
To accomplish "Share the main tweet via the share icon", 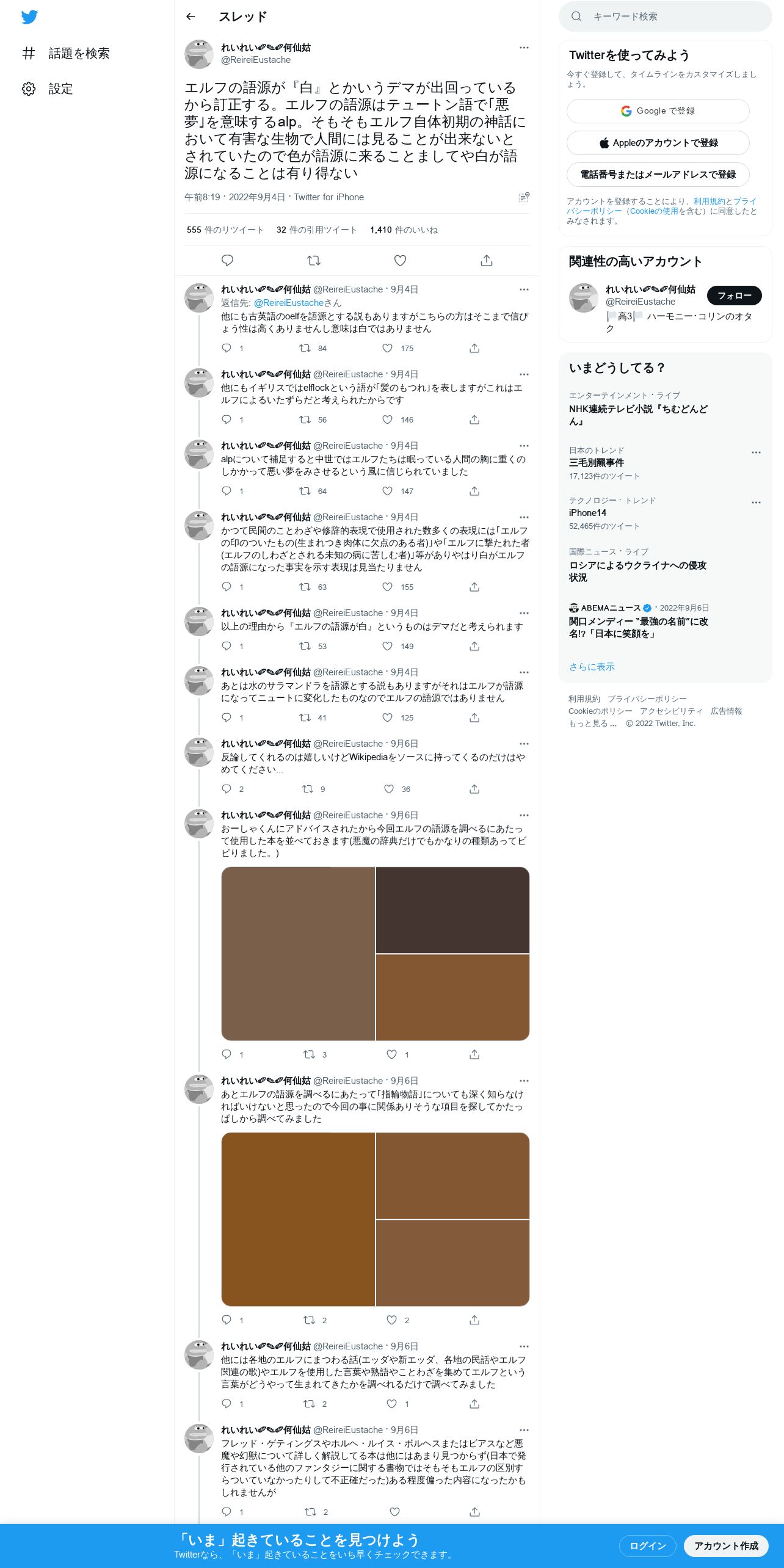I will pyautogui.click(x=487, y=261).
